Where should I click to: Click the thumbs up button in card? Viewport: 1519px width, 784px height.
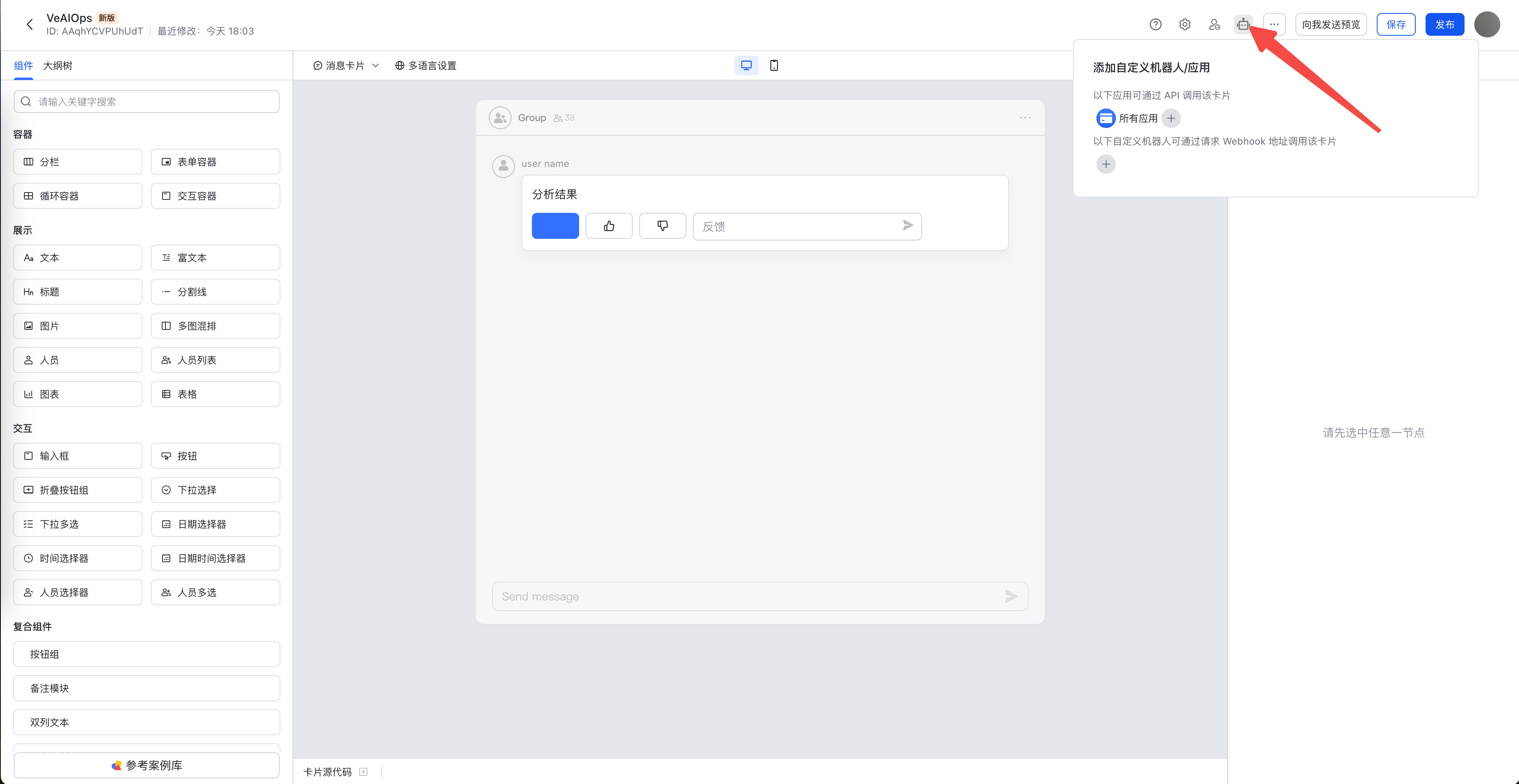(609, 226)
